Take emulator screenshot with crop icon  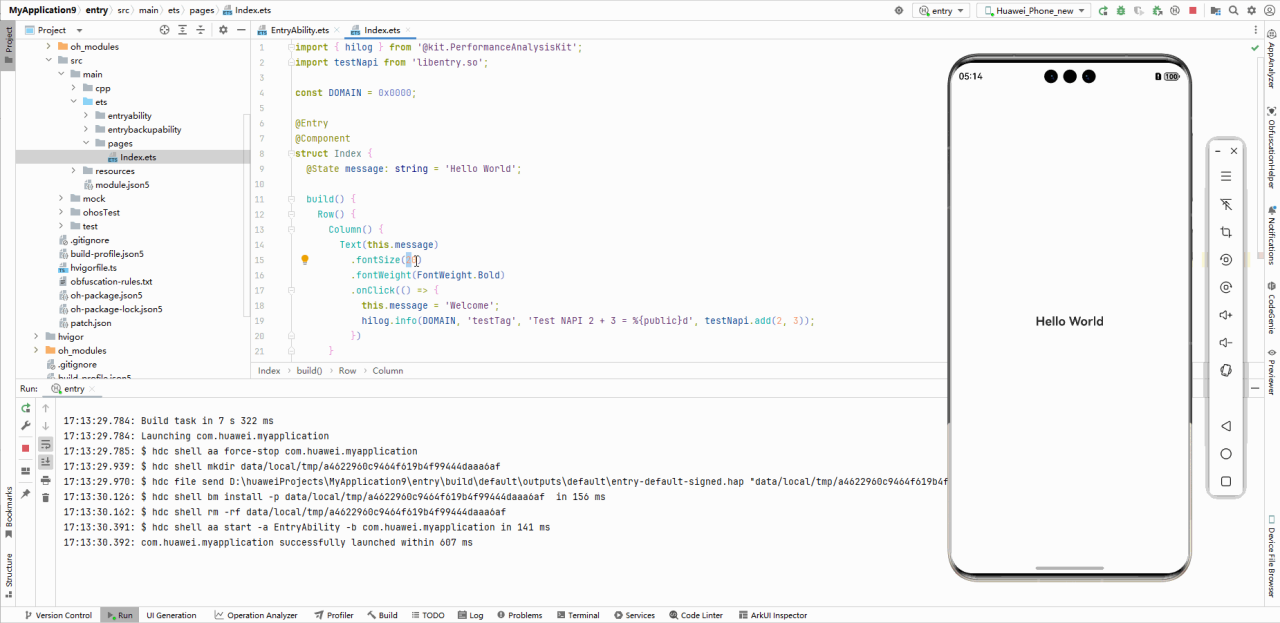point(1225,232)
